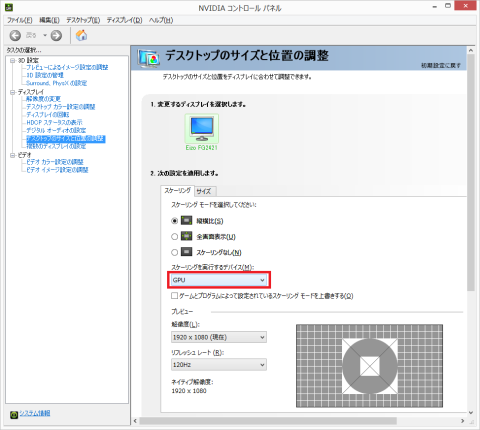Click the Forward arrow toolbar button

tap(56, 35)
